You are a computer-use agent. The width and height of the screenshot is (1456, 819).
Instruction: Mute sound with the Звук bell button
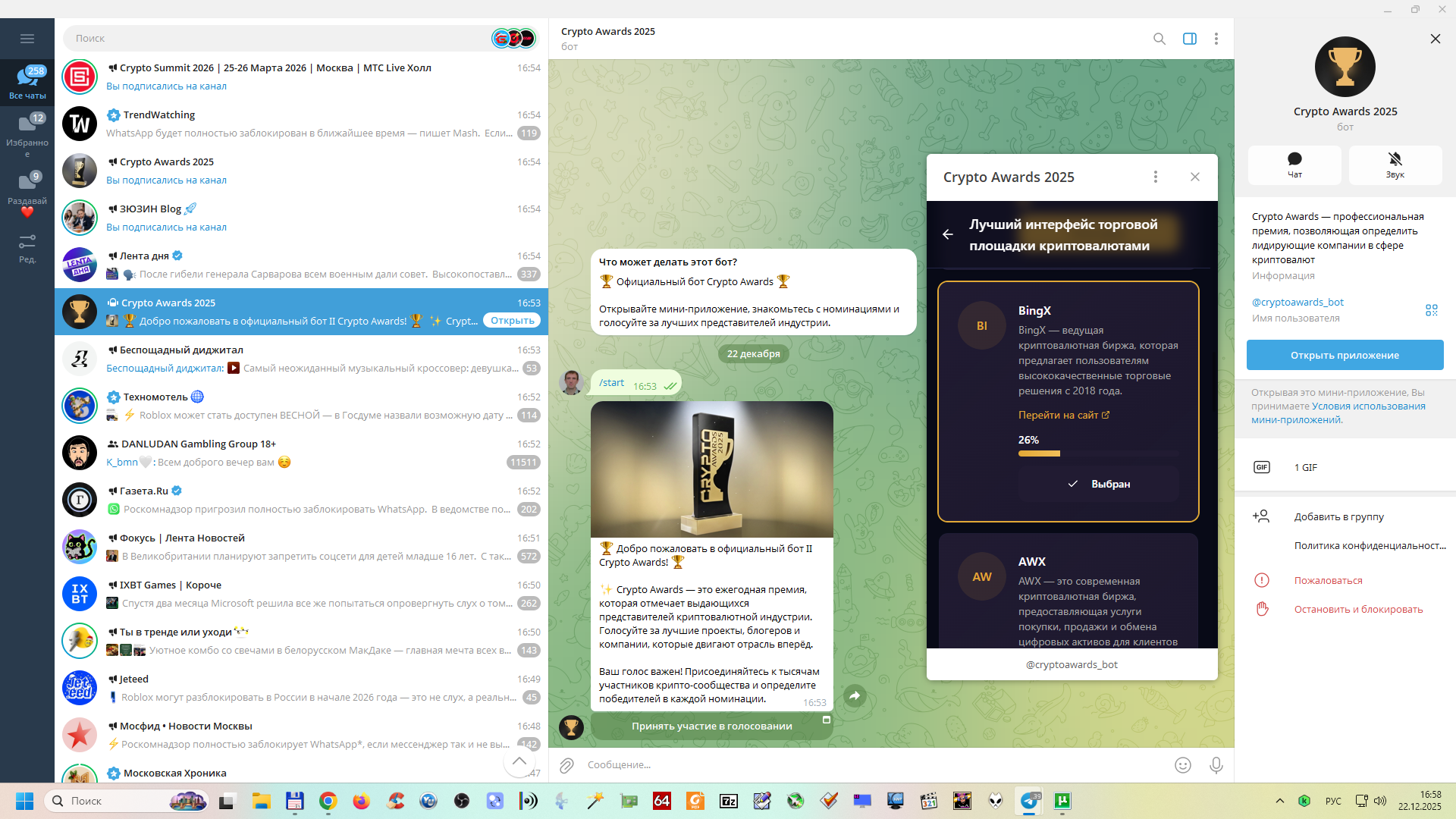[1395, 165]
